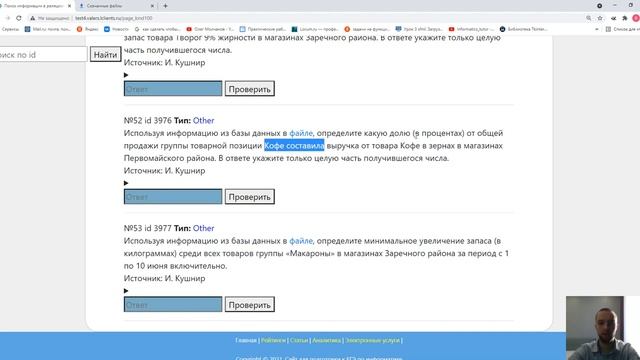The width and height of the screenshot is (640, 360).
Task: Close the first browser tab
Action: [69, 6]
